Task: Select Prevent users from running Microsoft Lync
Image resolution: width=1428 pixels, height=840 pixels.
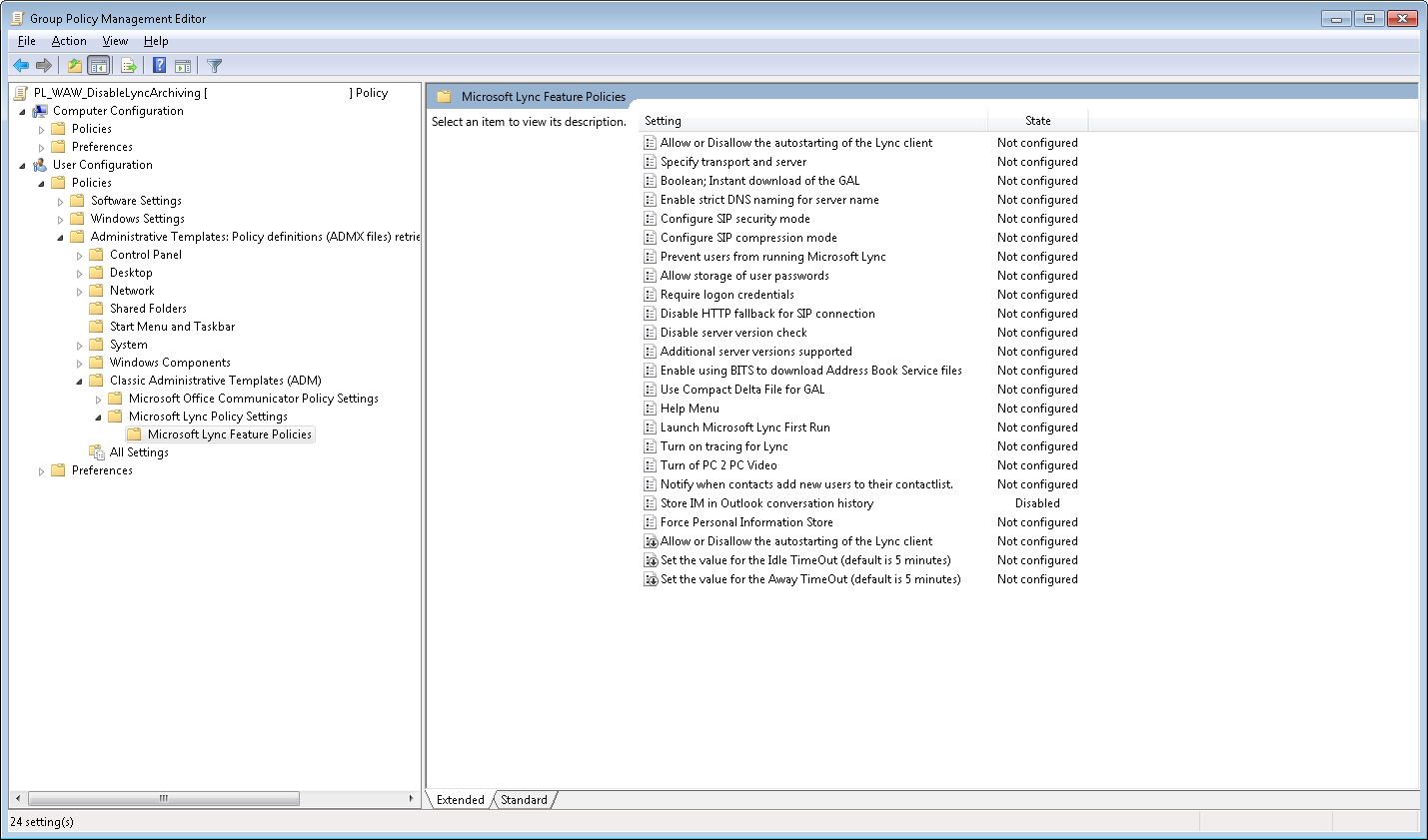Action: [773, 257]
